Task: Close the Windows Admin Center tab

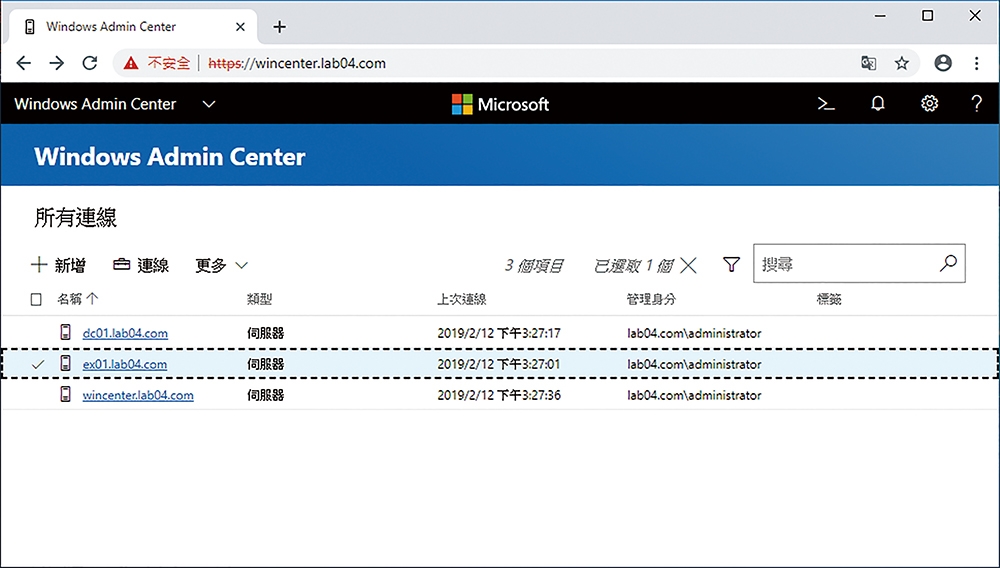Action: (x=240, y=27)
